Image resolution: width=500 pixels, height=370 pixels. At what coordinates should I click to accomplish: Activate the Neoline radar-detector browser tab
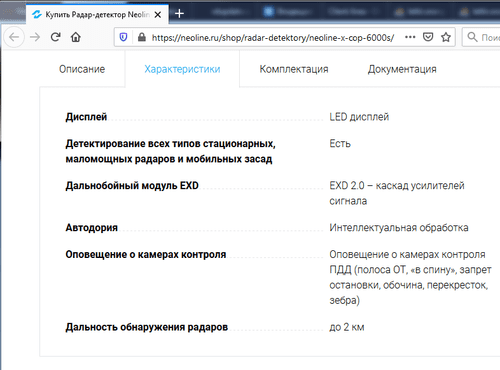point(97,15)
